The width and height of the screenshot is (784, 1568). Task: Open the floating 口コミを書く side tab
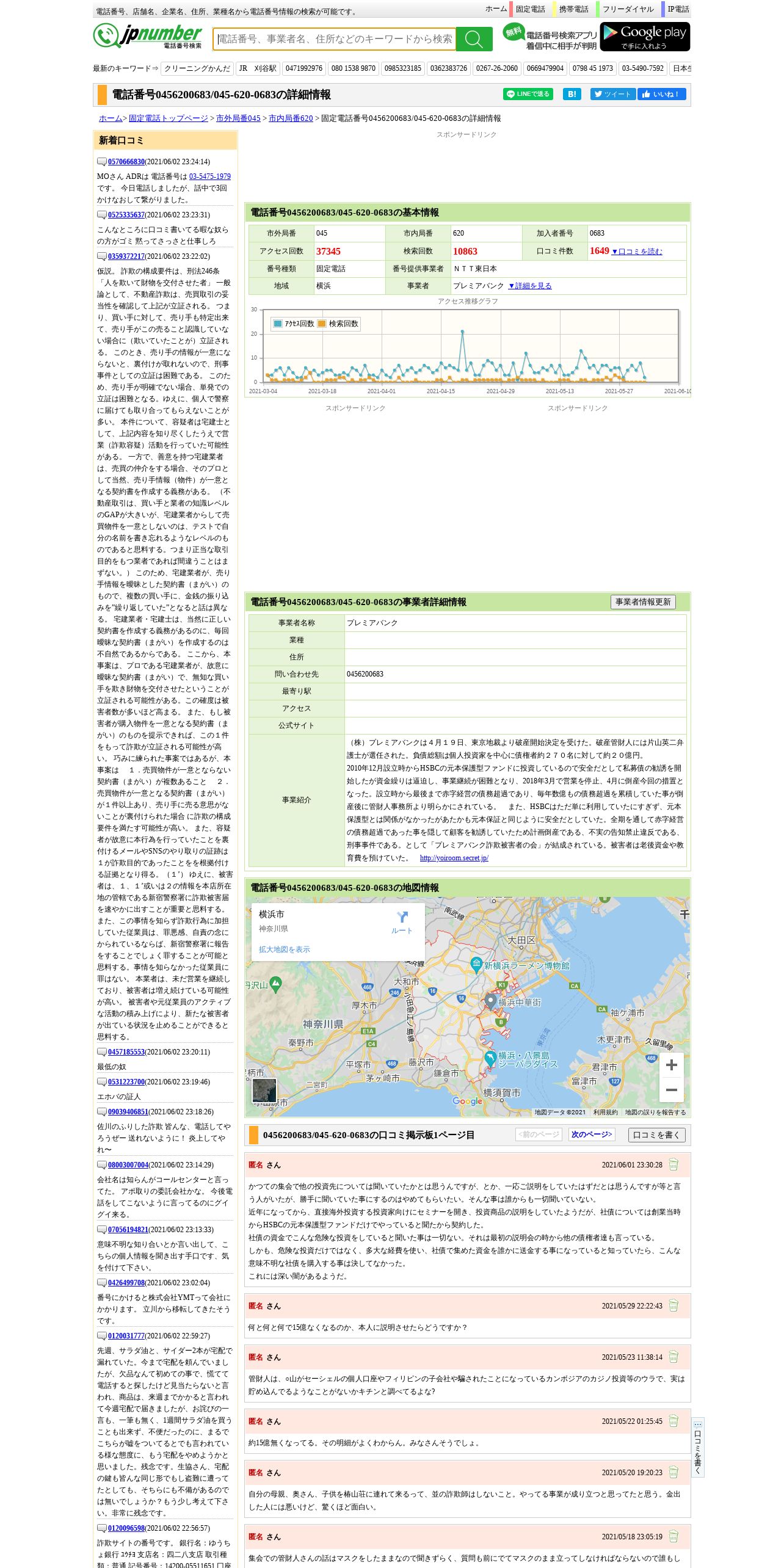tap(698, 1447)
